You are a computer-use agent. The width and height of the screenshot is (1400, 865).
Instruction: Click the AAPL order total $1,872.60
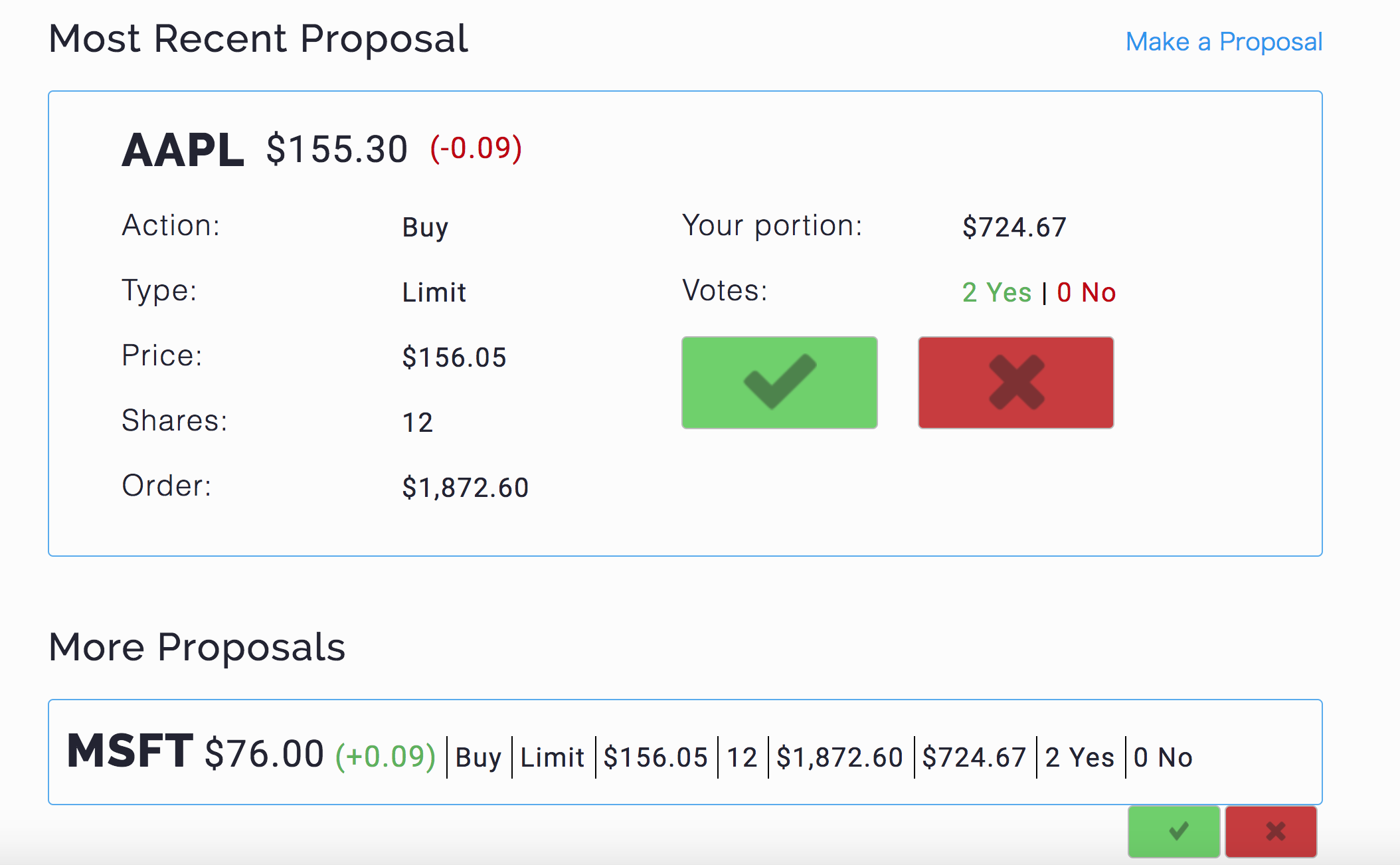(x=465, y=488)
